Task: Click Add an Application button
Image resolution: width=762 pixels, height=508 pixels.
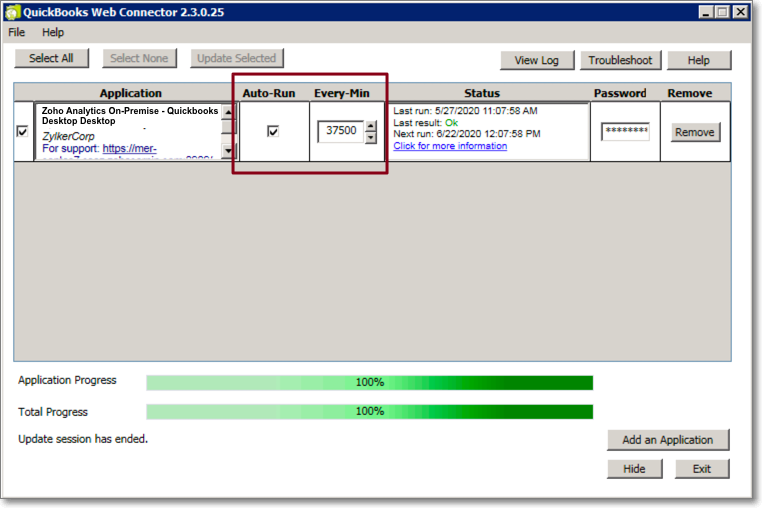Action: tap(668, 440)
